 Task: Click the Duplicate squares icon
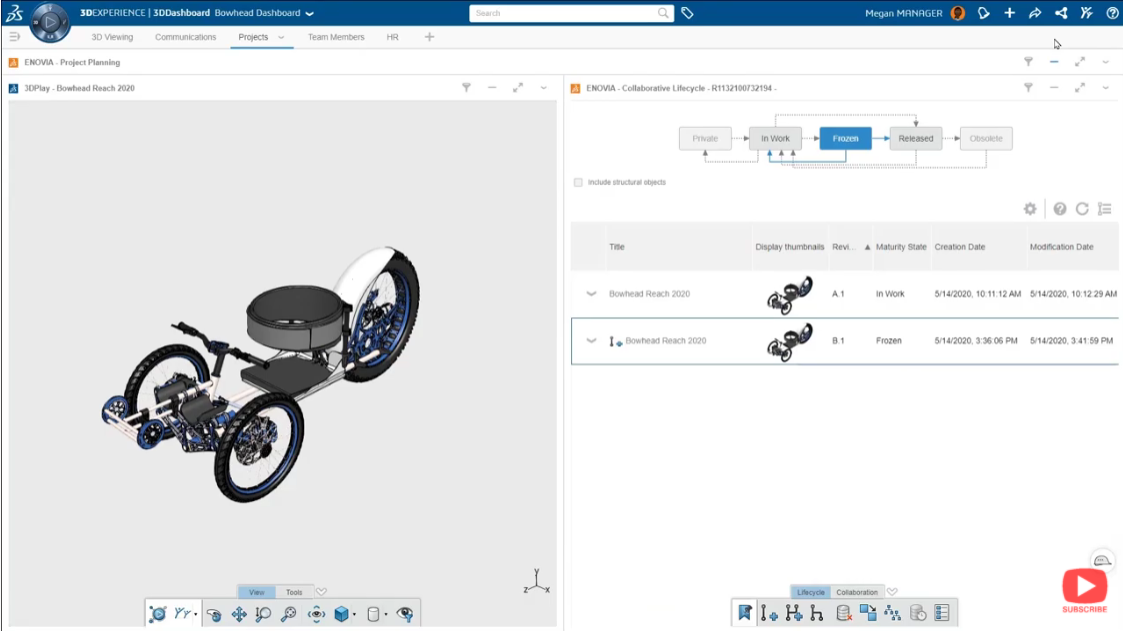(868, 613)
